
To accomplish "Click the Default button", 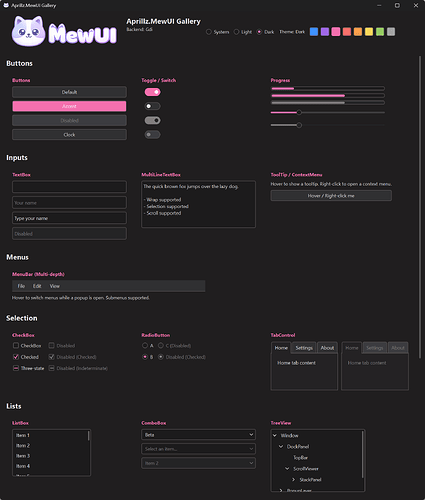I will coord(69,92).
